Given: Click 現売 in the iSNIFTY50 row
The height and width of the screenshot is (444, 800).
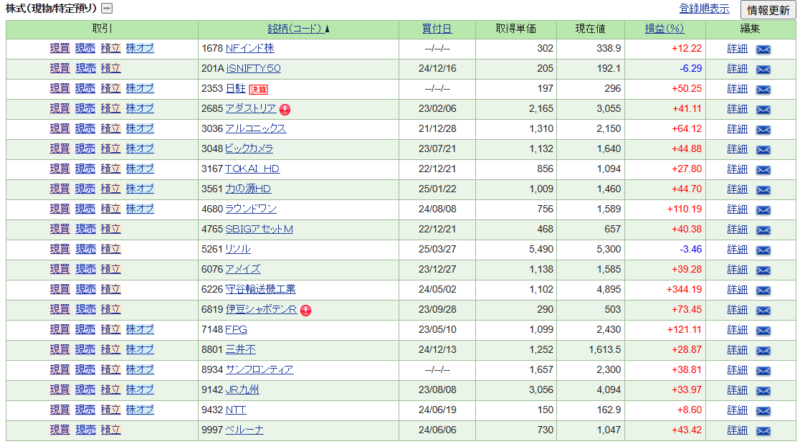Looking at the screenshot, I should 85,68.
